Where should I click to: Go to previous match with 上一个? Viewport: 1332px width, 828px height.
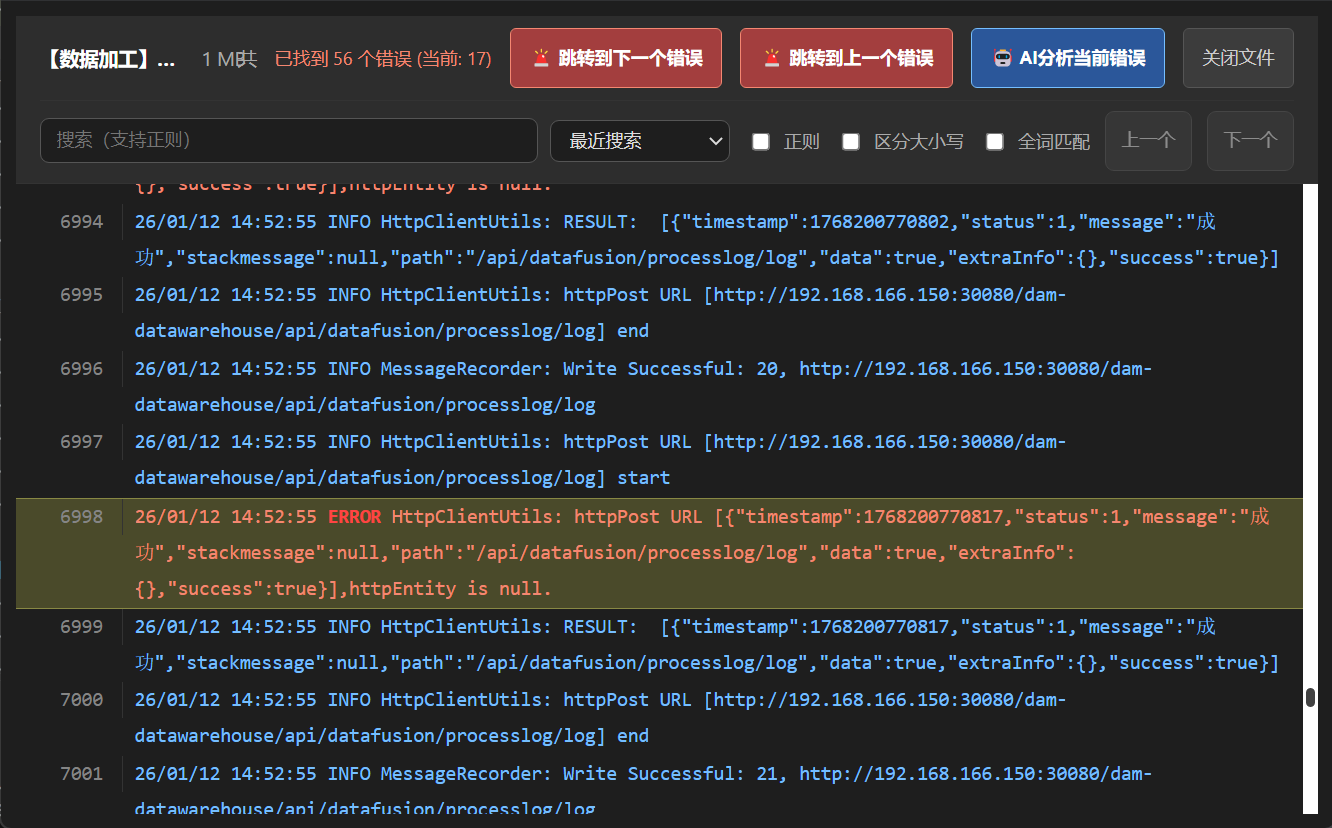pos(1148,140)
